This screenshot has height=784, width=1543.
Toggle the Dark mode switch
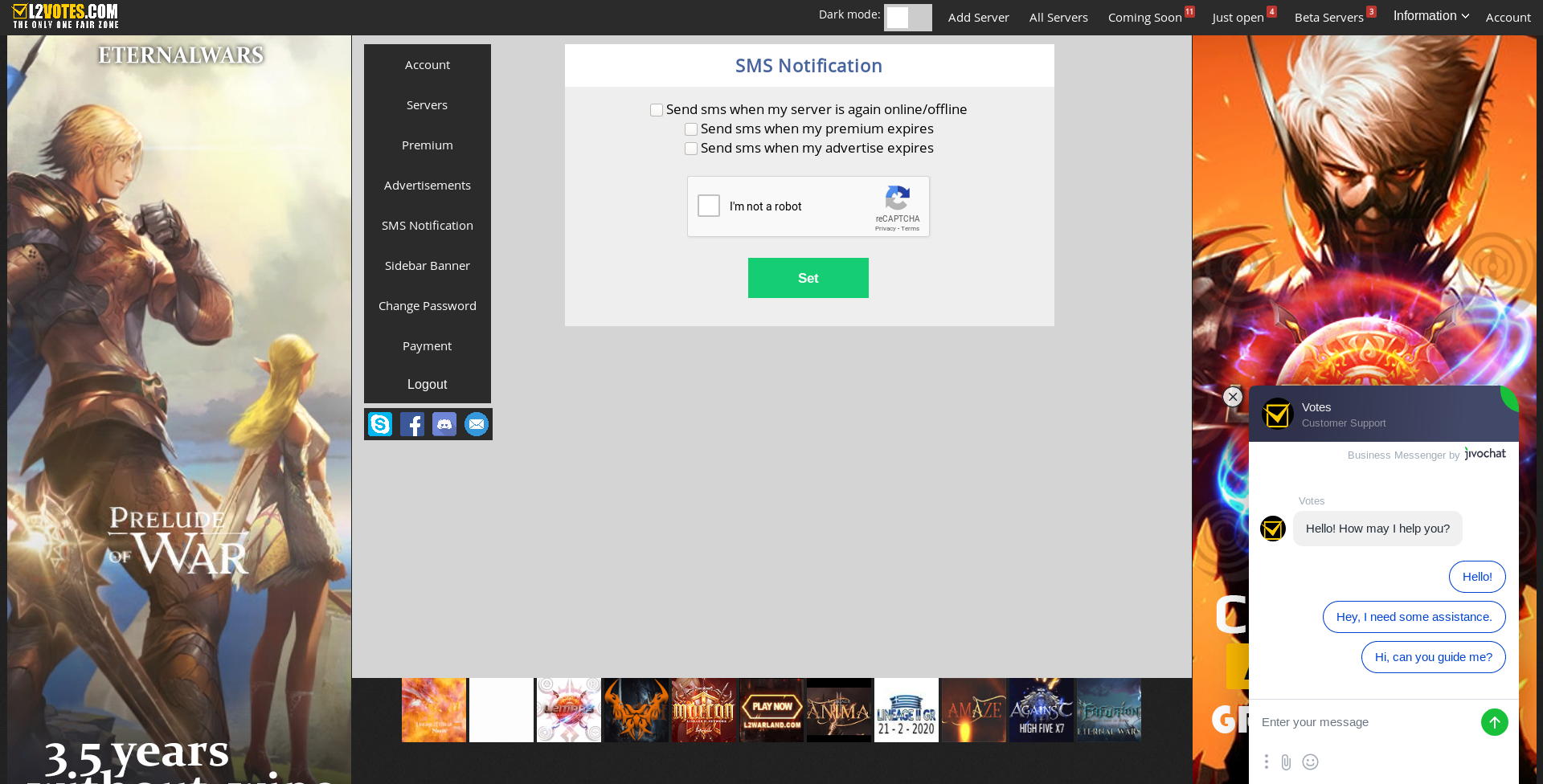pos(908,18)
